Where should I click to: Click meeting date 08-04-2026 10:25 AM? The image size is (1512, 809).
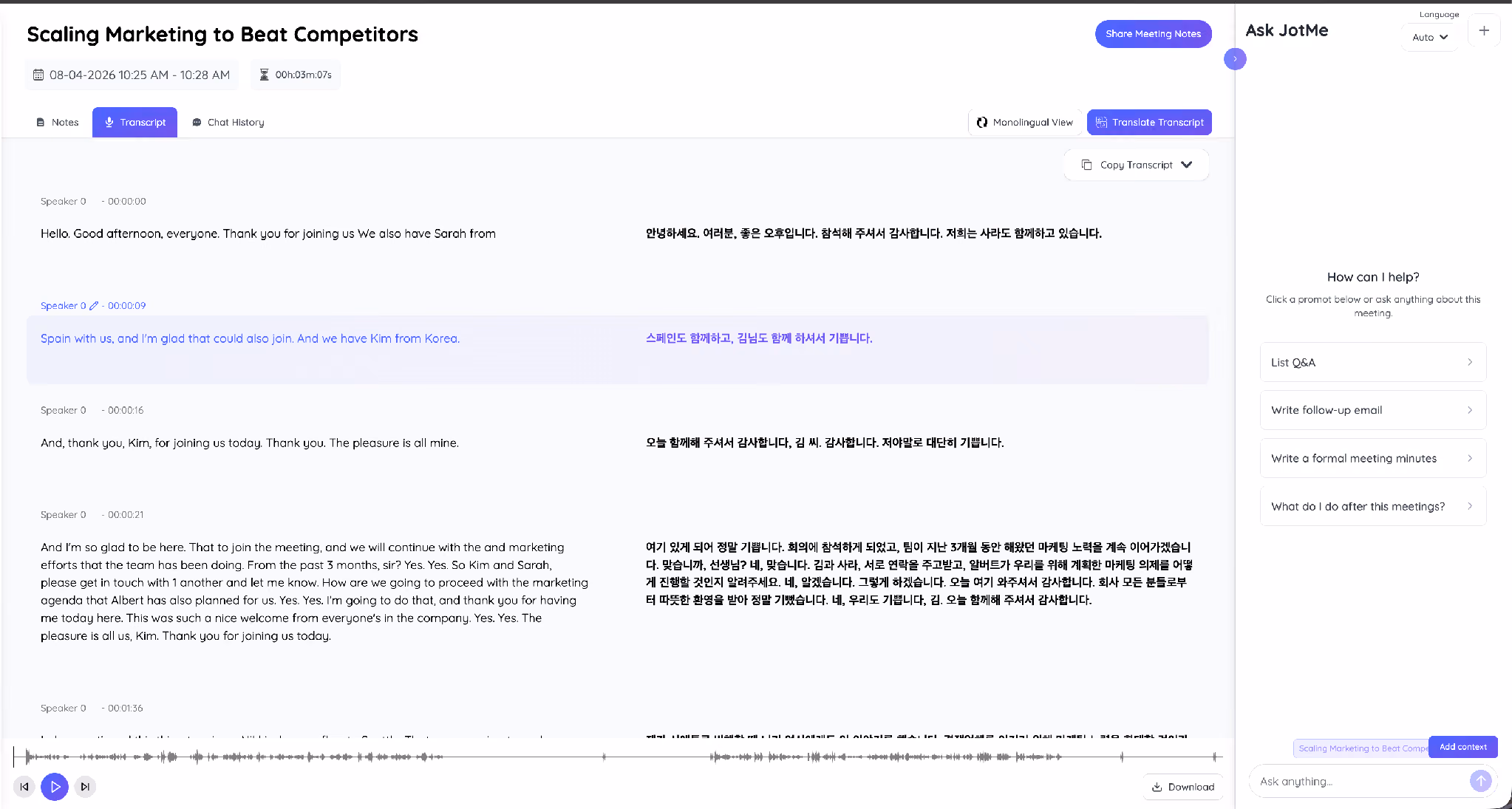click(x=140, y=75)
